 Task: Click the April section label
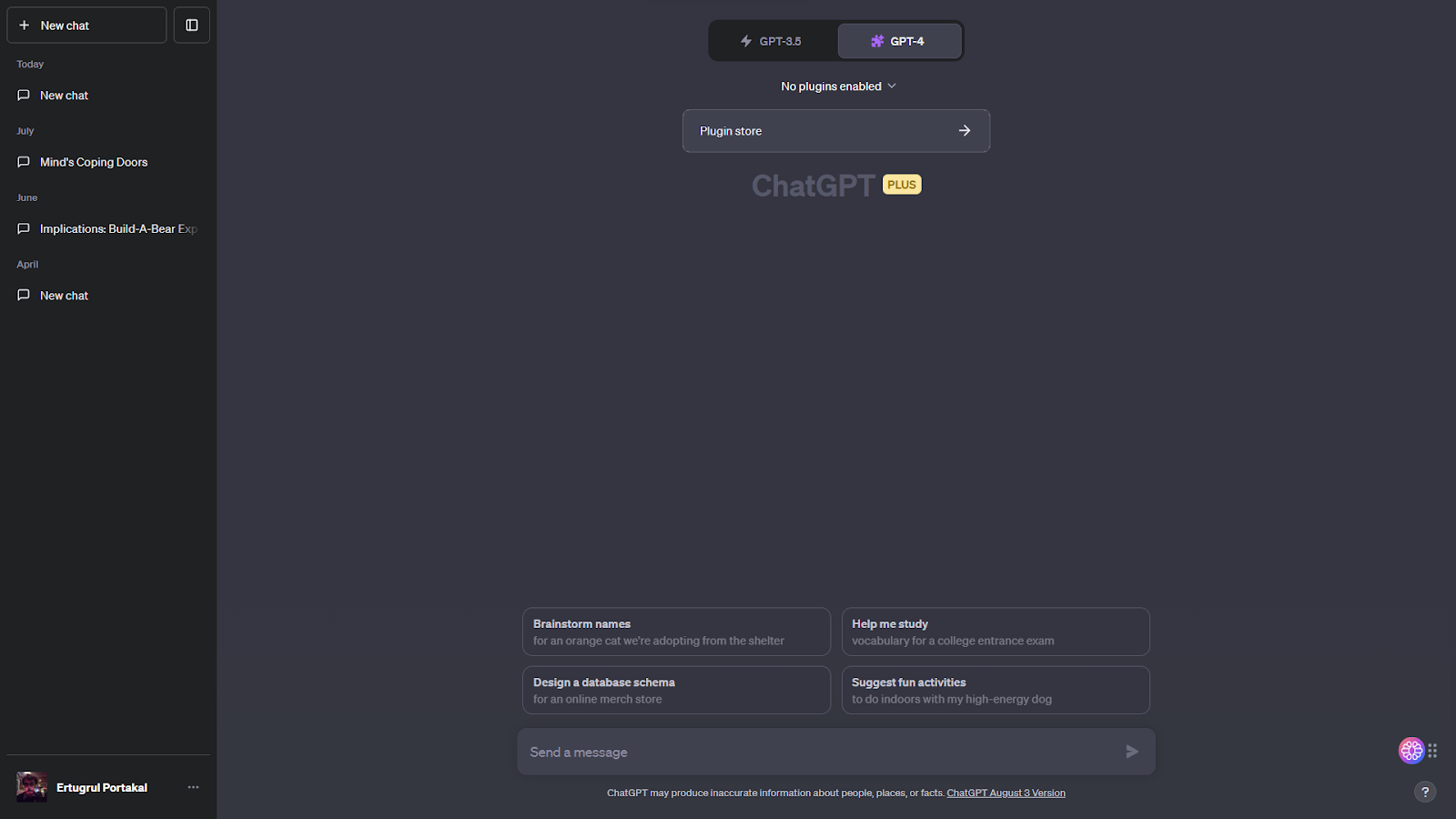27,265
